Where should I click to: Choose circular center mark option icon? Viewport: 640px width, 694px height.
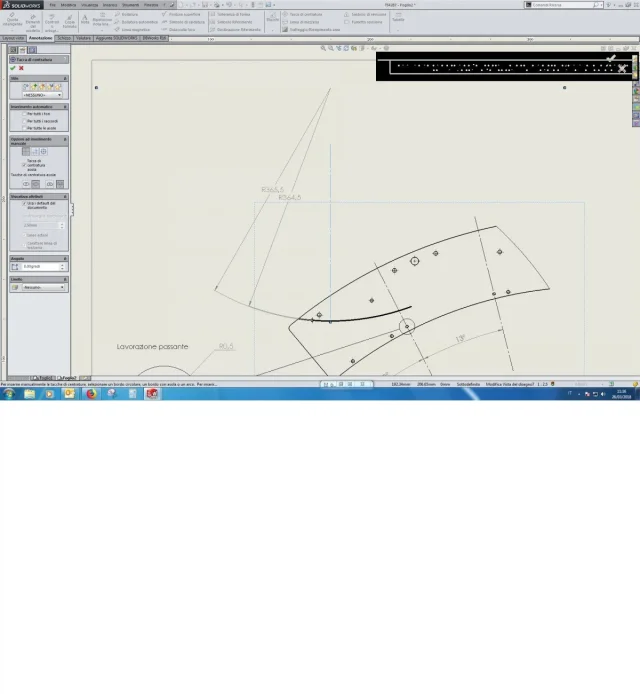pyautogui.click(x=44, y=152)
